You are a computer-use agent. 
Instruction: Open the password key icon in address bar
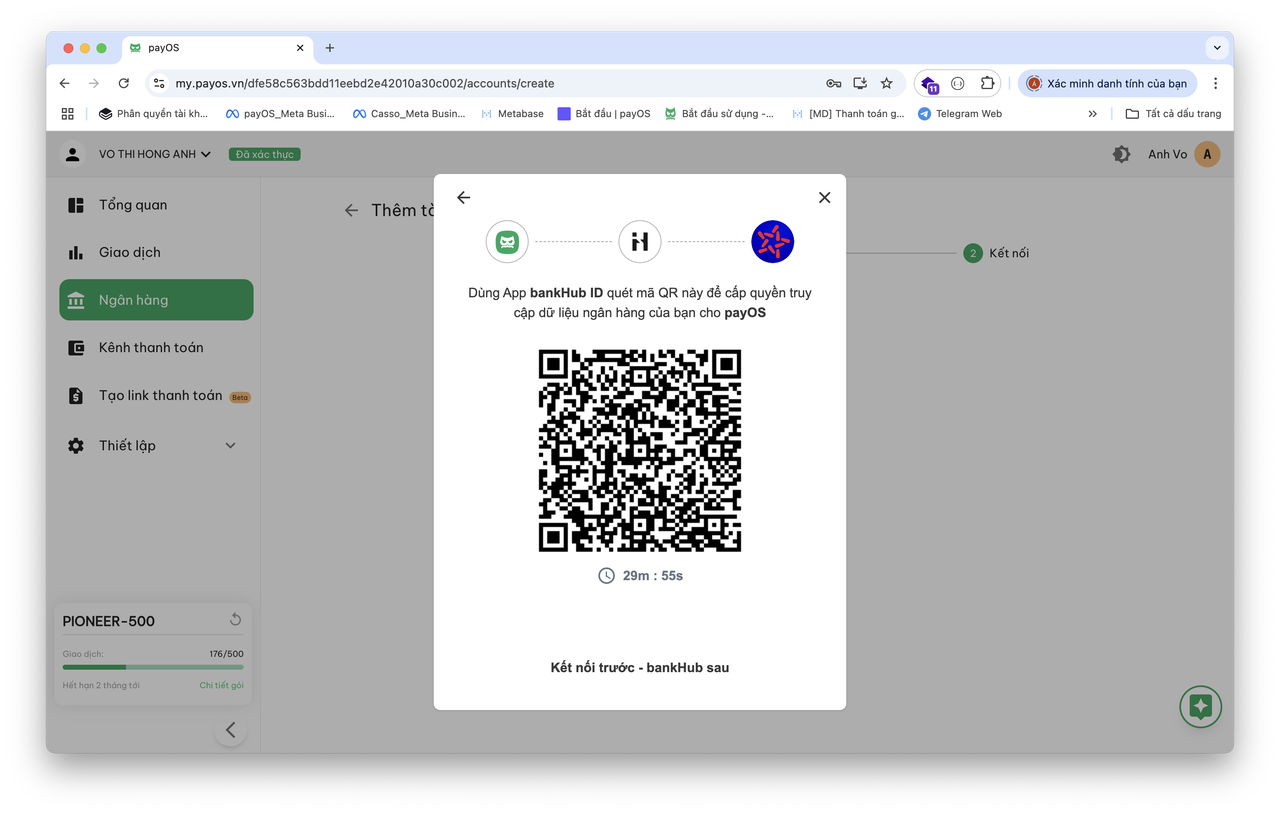(833, 83)
